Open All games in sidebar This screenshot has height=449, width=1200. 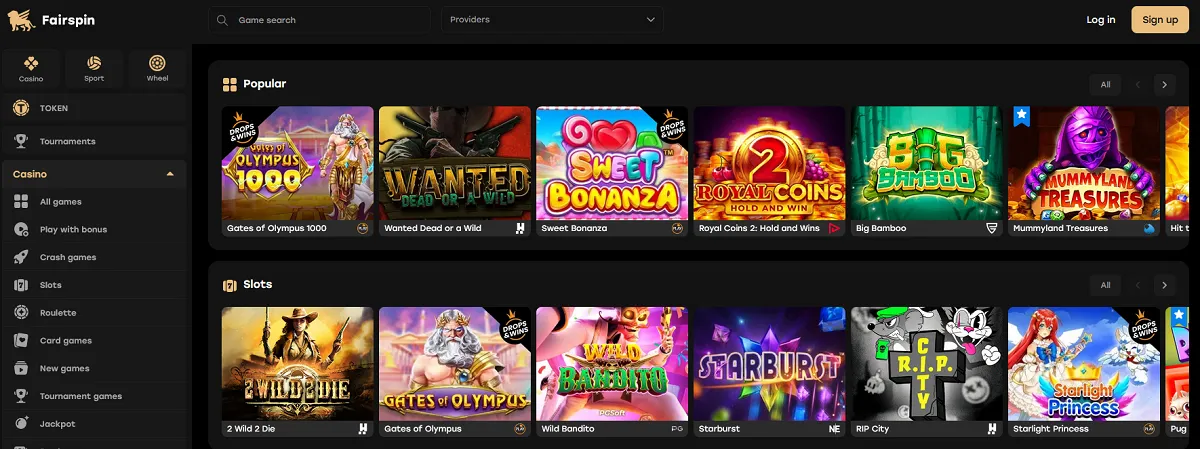pos(94,202)
